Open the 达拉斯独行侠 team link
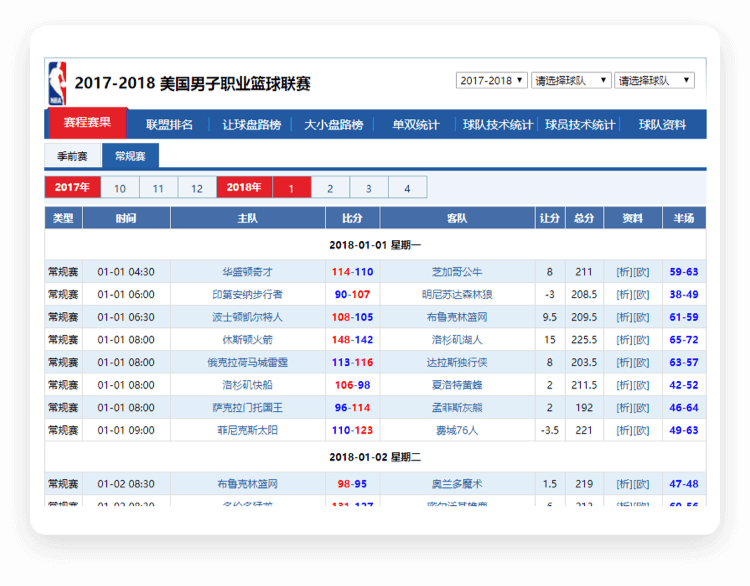Viewport: 750px width, 586px height. click(457, 362)
